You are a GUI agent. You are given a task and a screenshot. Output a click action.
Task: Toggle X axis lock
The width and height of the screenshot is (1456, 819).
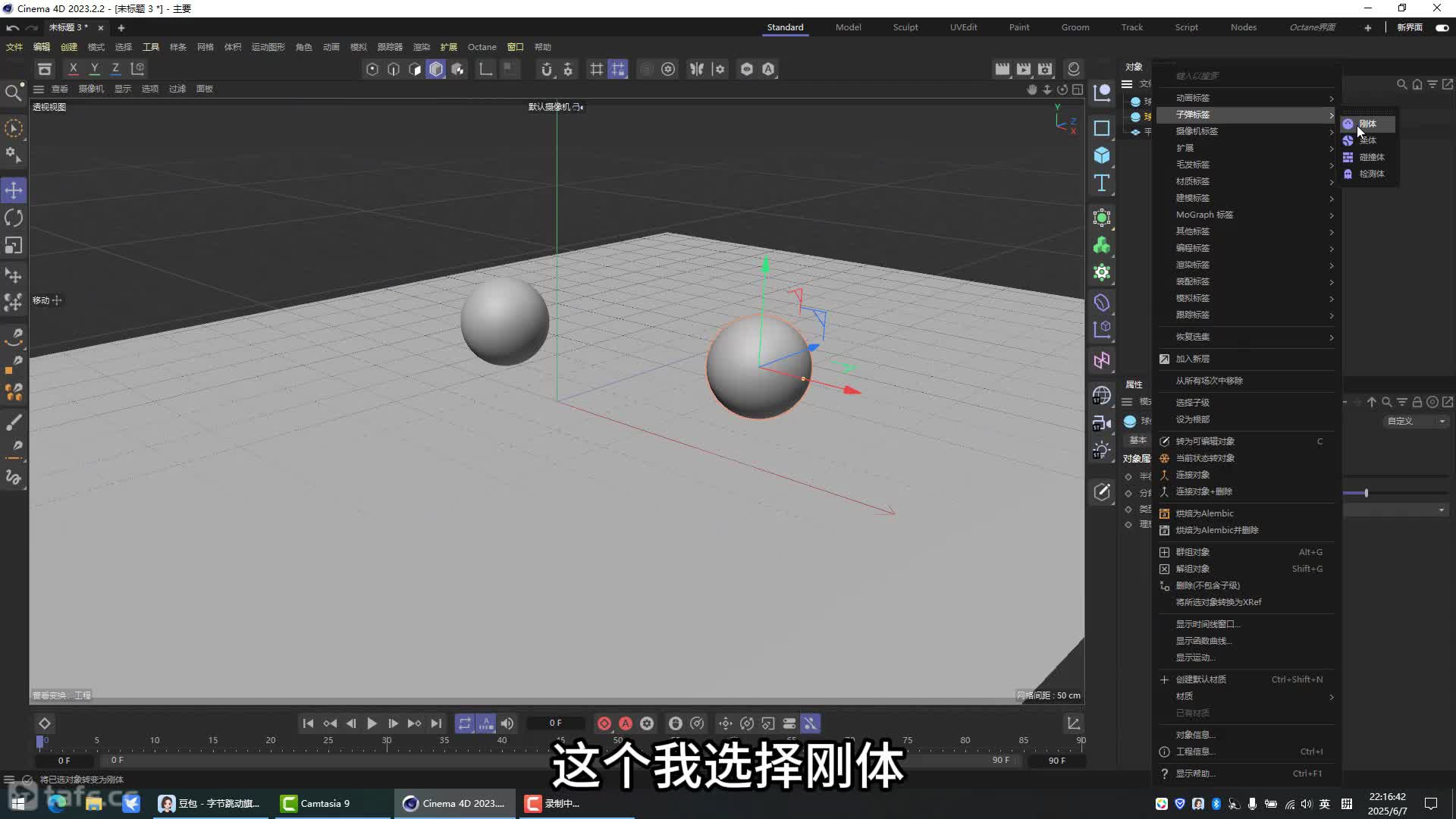point(73,69)
